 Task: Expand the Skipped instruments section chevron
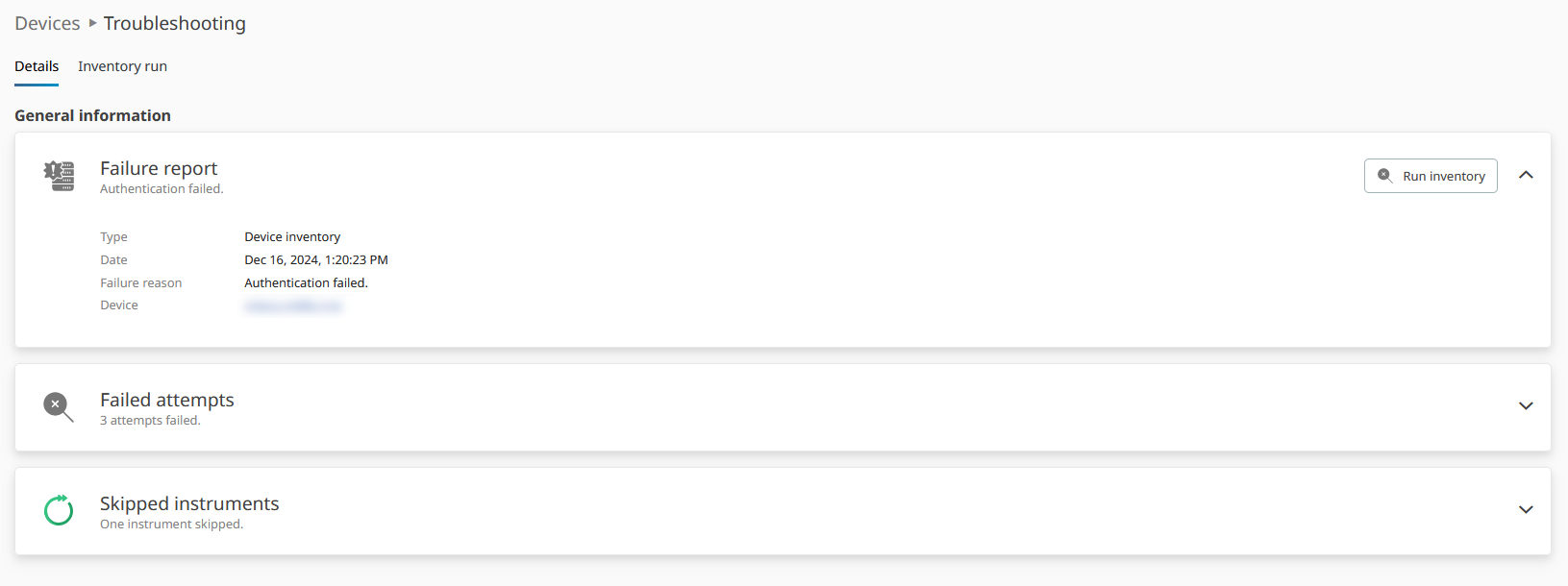coord(1526,510)
